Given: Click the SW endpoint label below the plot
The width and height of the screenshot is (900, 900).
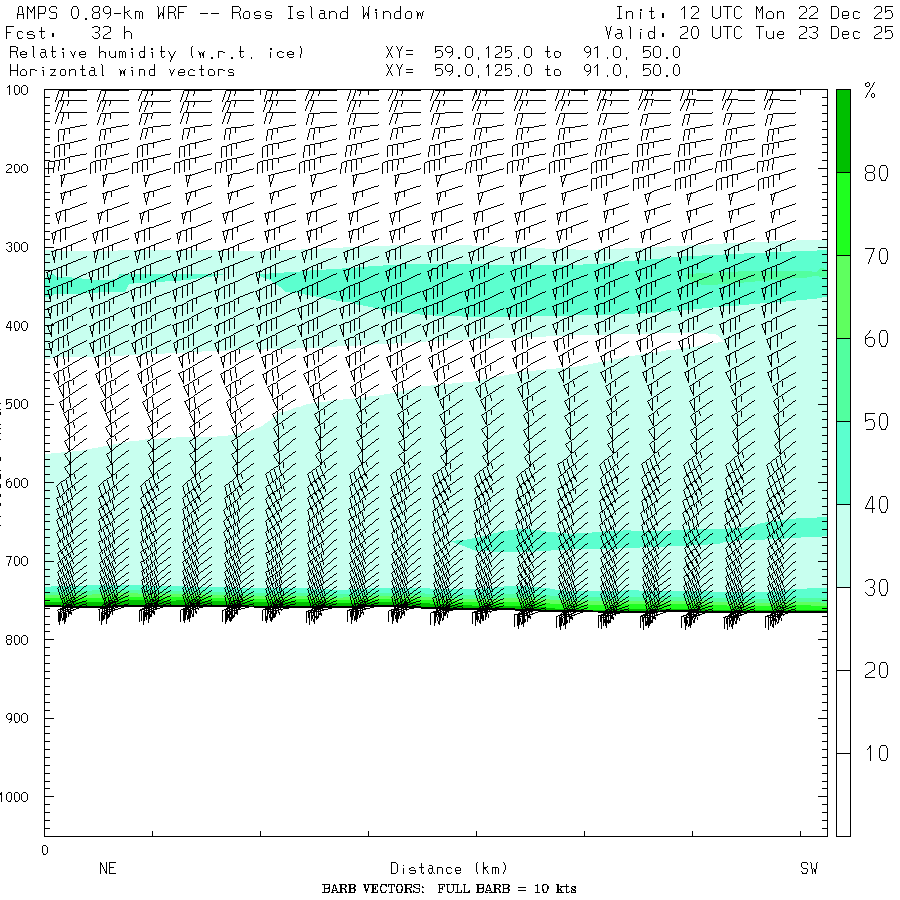Looking at the screenshot, I should point(808,869).
